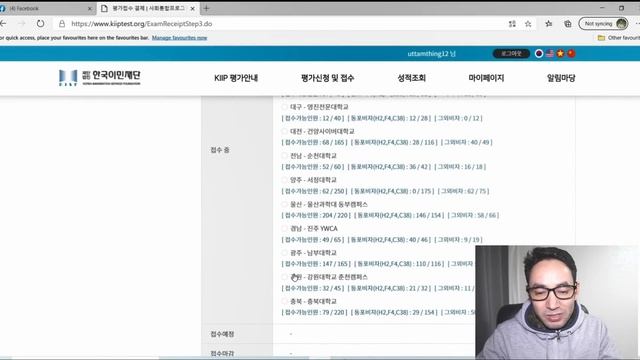Open the Other favourites folder
Image resolution: width=640 pixels, height=360 pixels.
[x=619, y=38]
